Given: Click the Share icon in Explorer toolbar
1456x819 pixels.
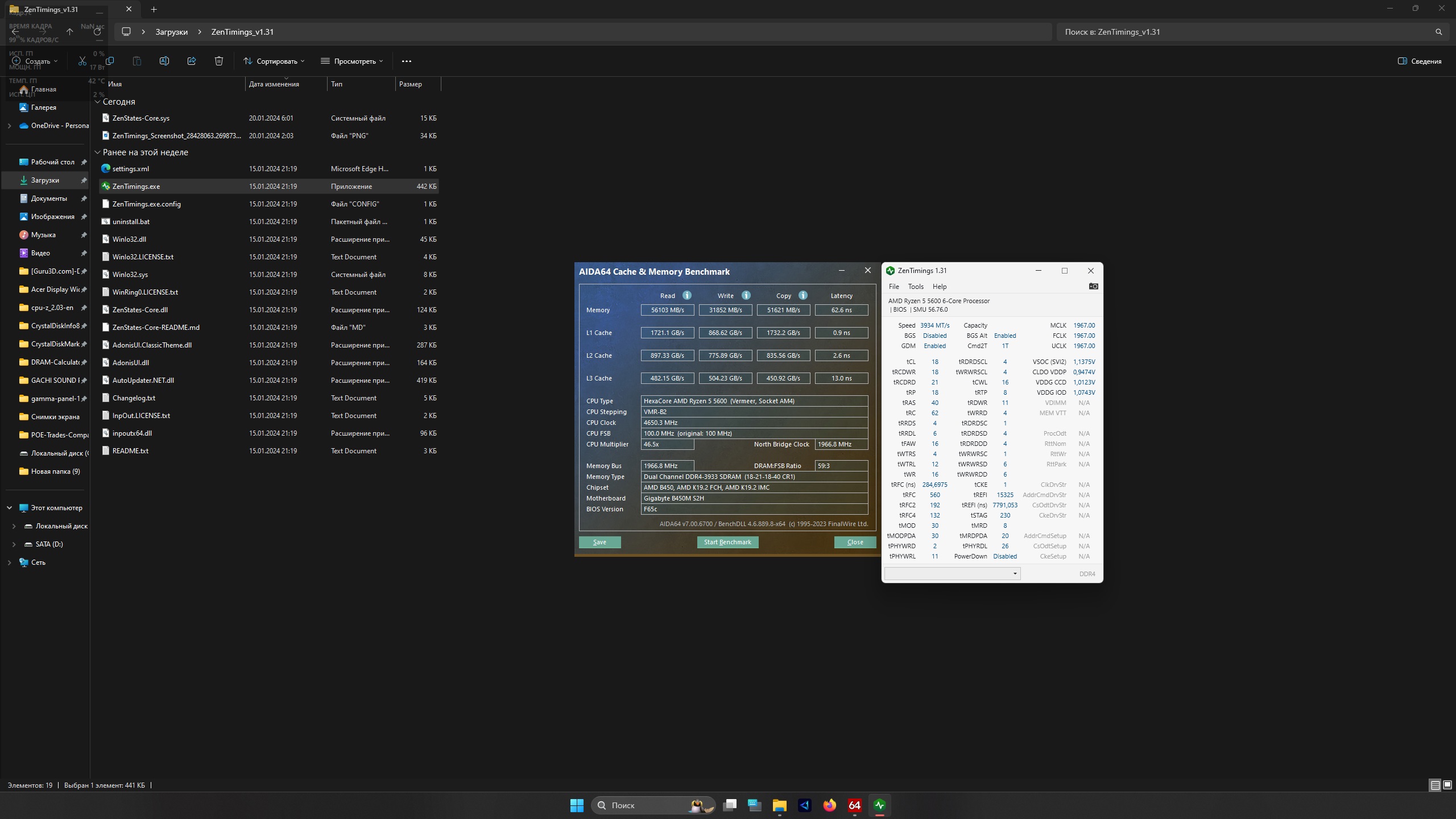Looking at the screenshot, I should click(192, 61).
